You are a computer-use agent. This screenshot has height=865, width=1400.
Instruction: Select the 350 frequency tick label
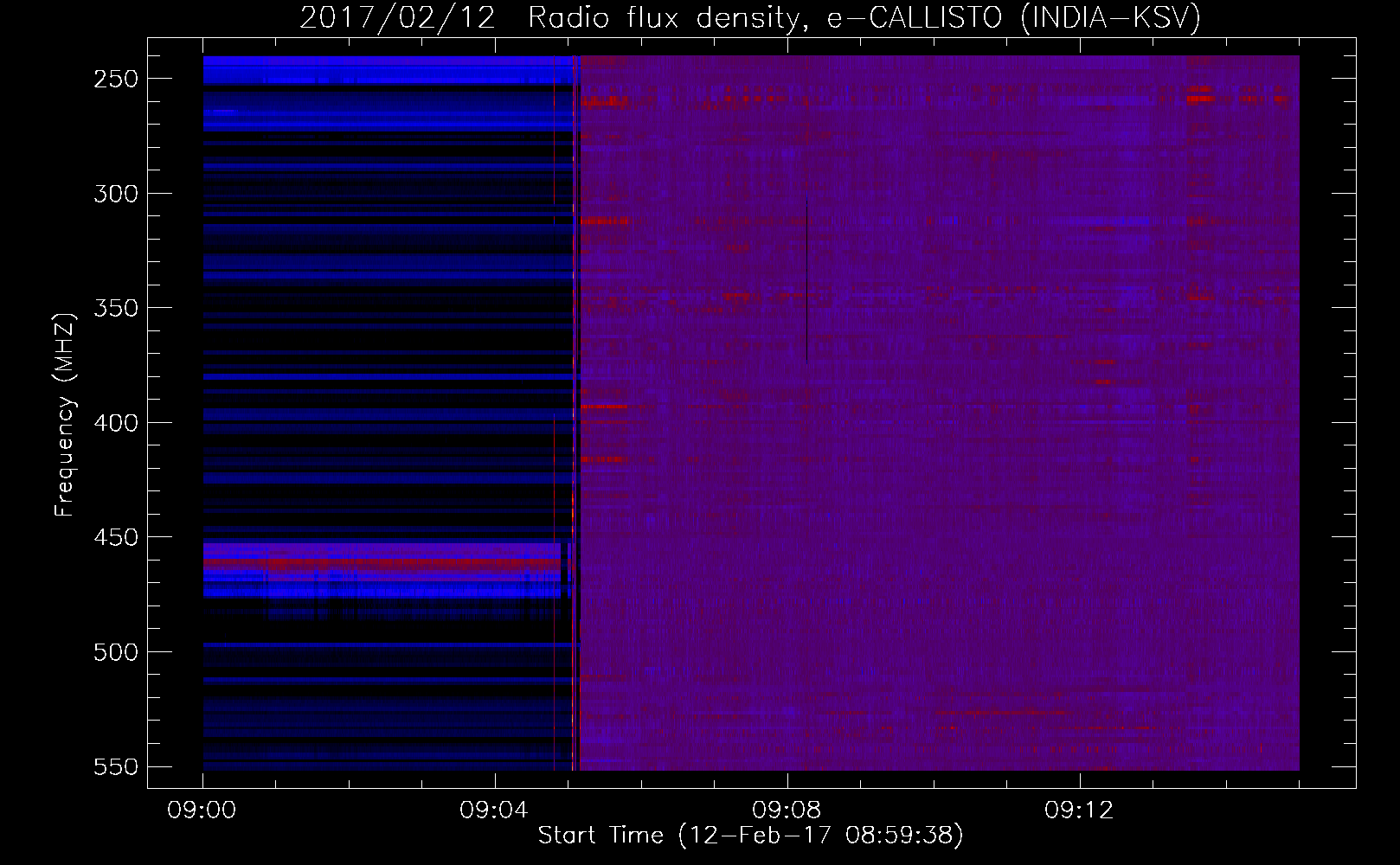coord(116,308)
